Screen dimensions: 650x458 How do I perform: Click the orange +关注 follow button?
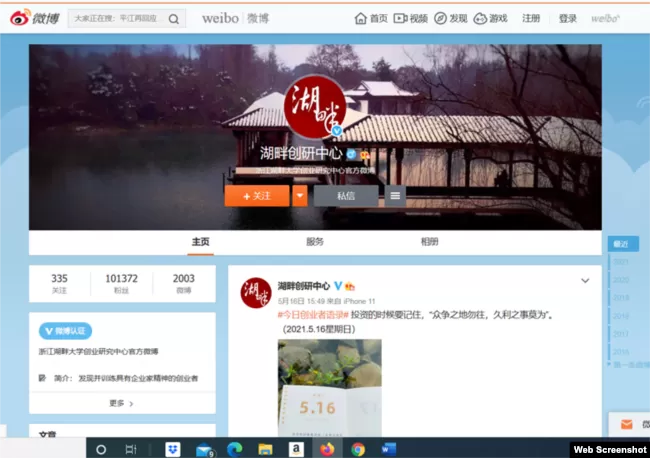point(257,196)
